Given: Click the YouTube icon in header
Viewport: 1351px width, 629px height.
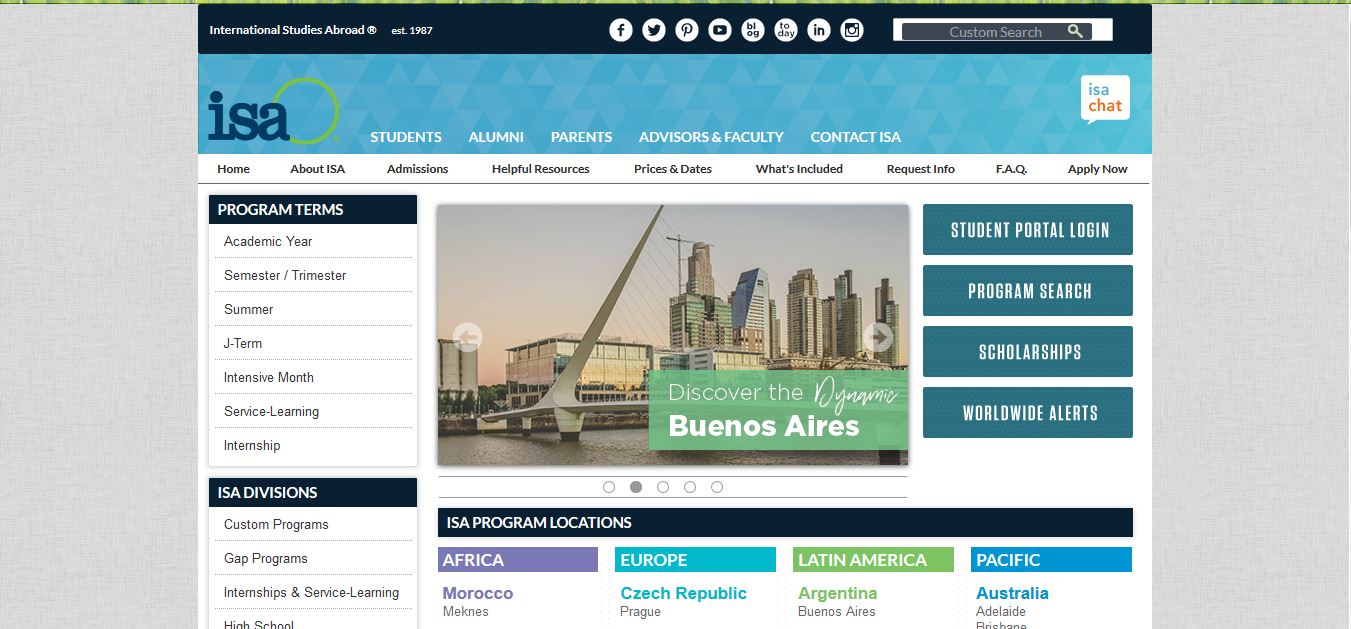Looking at the screenshot, I should [720, 30].
